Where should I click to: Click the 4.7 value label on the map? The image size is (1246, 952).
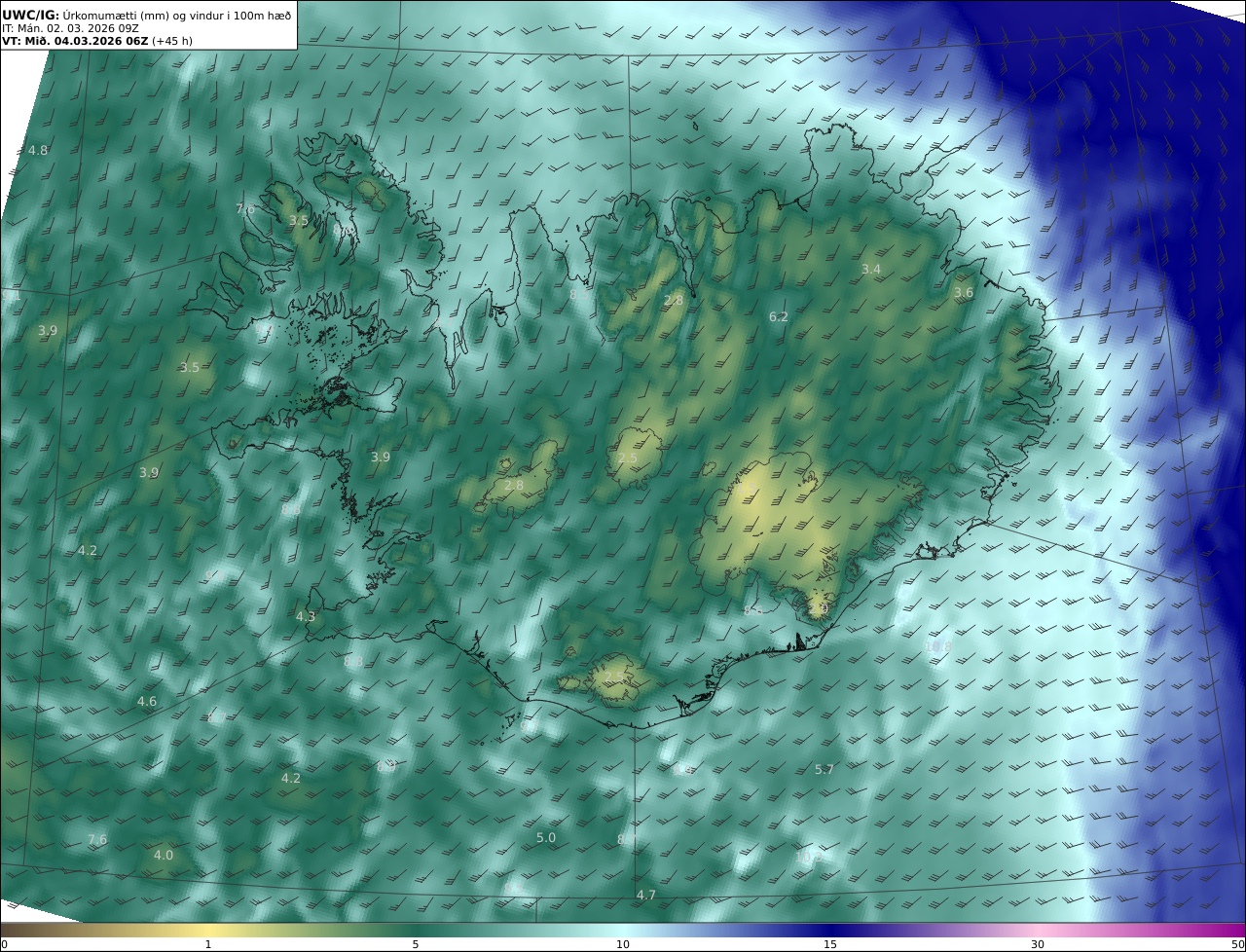646,895
